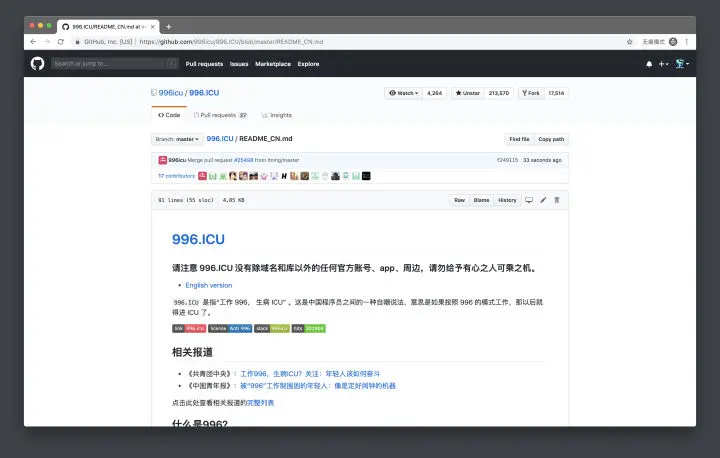Expand the Branch: master selector

[177, 139]
